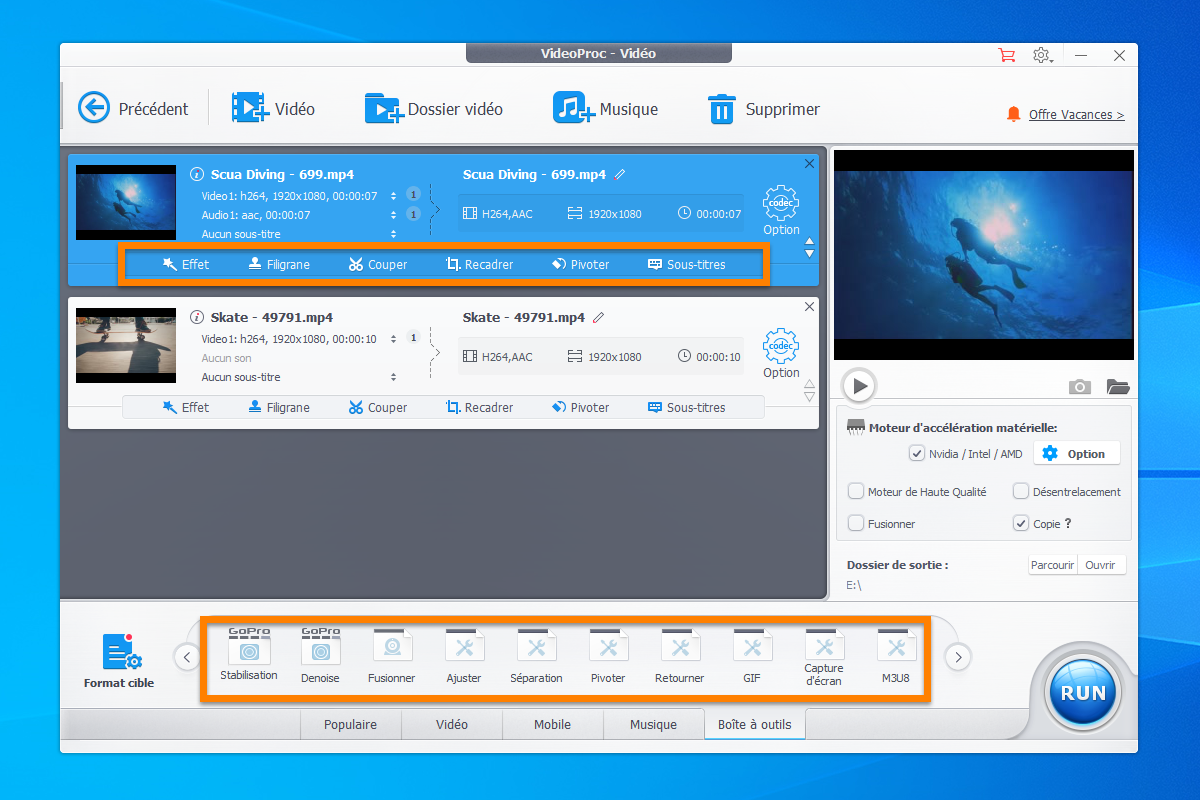Show info for Skate - 49791.mp4
The width and height of the screenshot is (1200, 800).
[197, 318]
